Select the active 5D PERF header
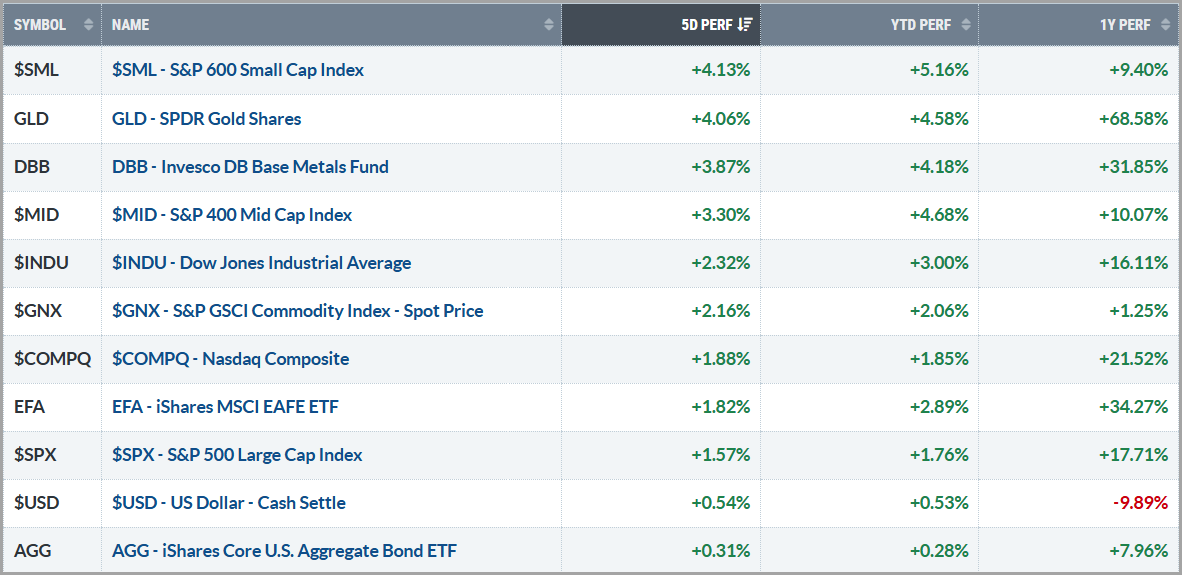This screenshot has width=1182, height=575. pyautogui.click(x=705, y=25)
